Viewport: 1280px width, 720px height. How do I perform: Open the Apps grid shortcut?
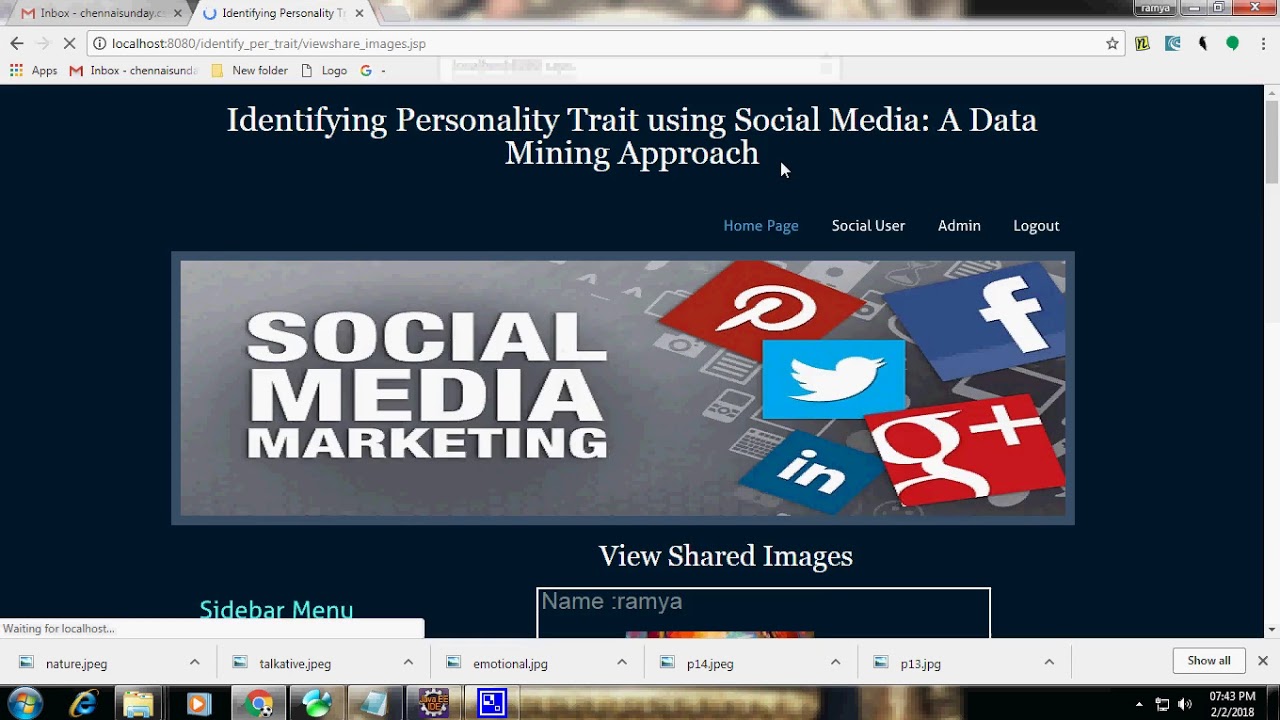click(x=33, y=71)
